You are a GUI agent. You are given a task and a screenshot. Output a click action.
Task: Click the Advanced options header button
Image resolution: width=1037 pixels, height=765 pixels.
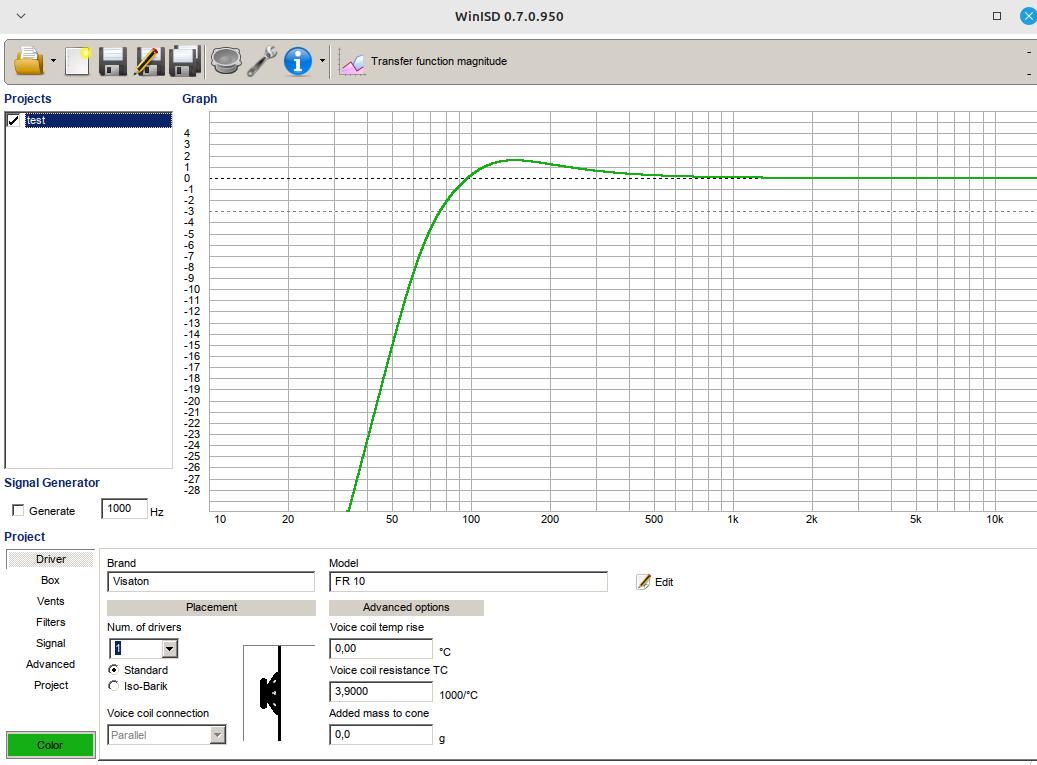(406, 607)
